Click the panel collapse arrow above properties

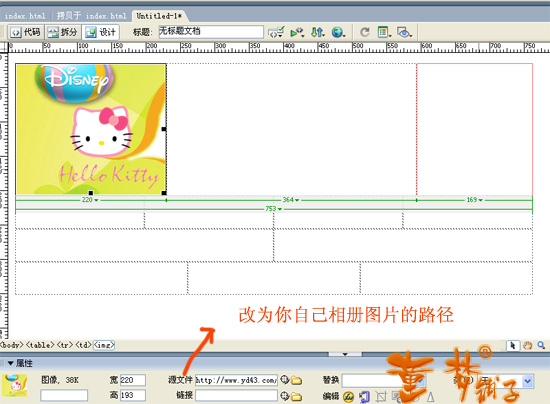click(345, 354)
